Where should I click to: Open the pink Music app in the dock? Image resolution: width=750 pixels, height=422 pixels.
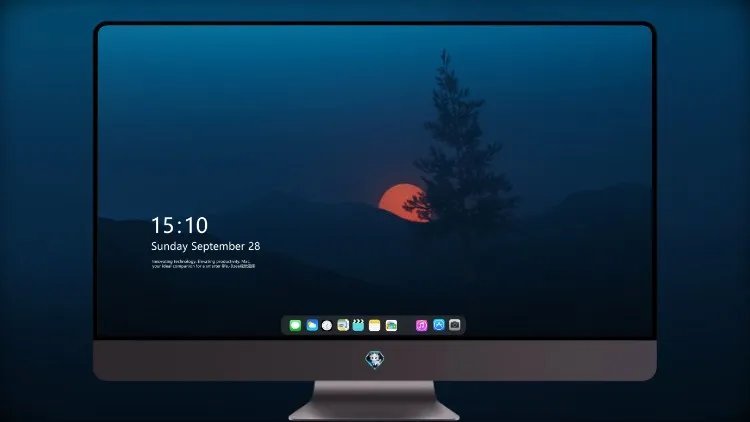(421, 325)
